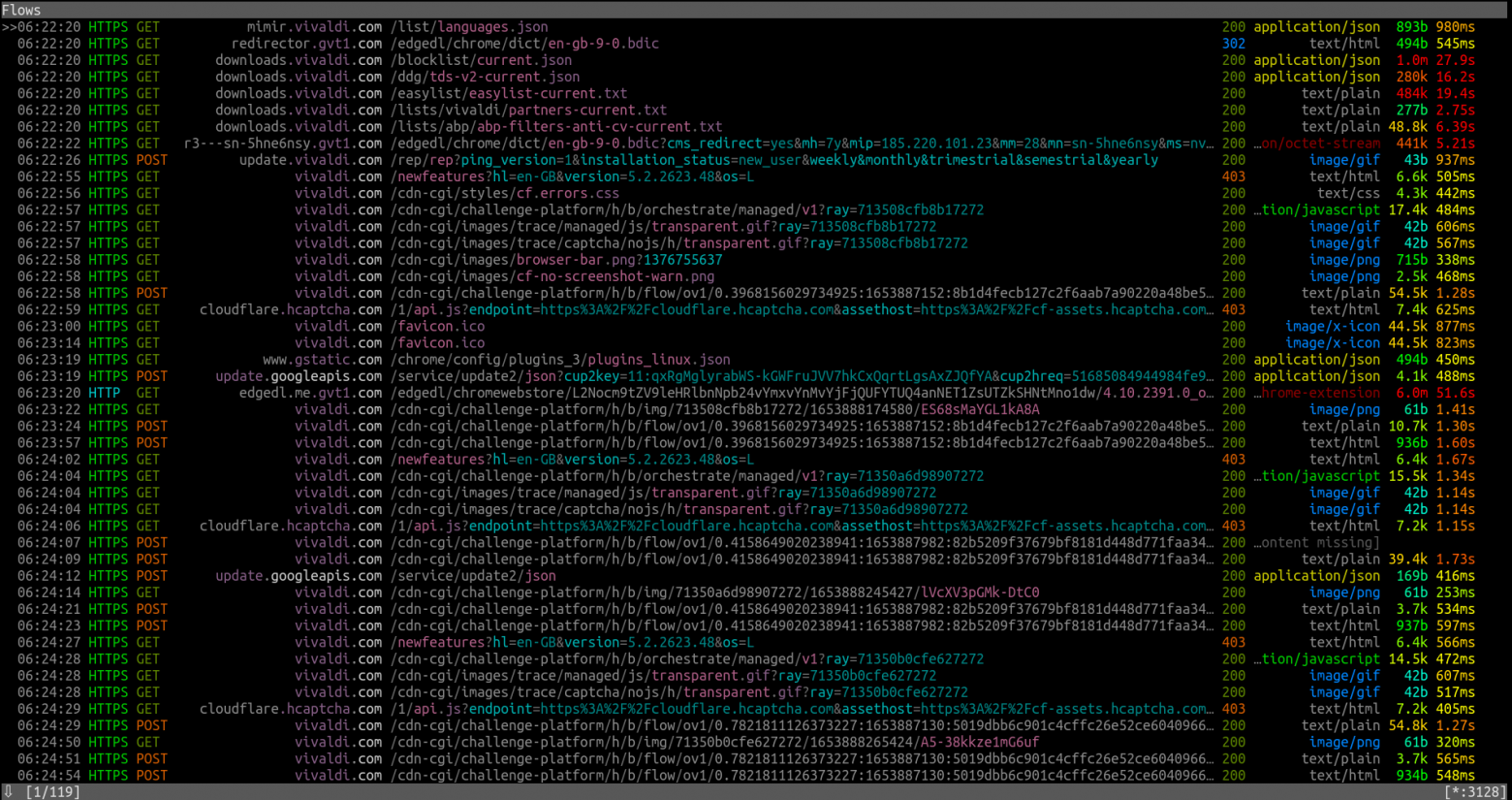The height and width of the screenshot is (800, 1512).
Task: Select the mimir.vivaldi.com languages.json flow
Action: [x=756, y=27]
